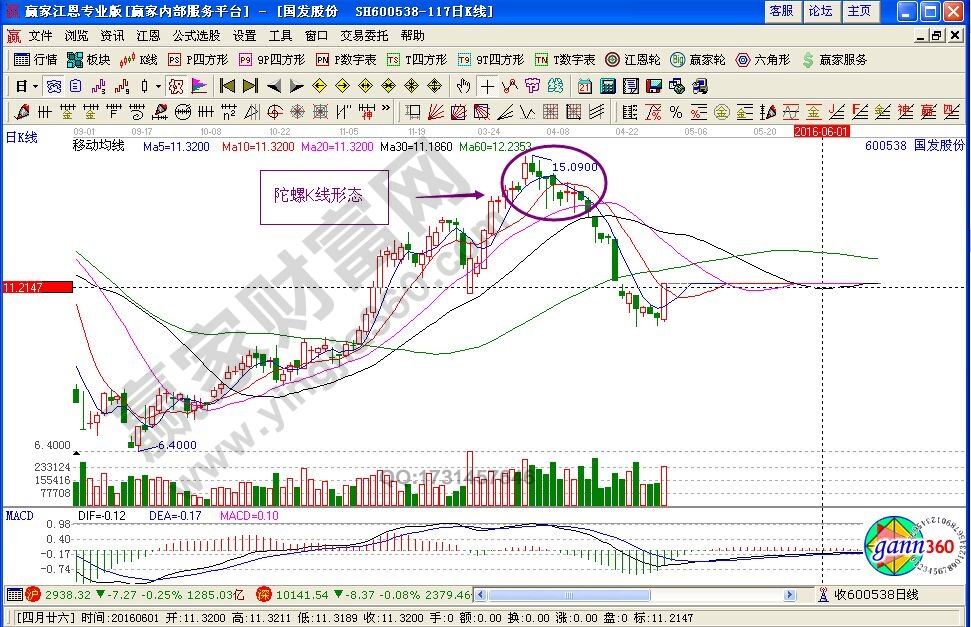Click the 客服 customer service button
The image size is (971, 627).
pyautogui.click(x=781, y=11)
